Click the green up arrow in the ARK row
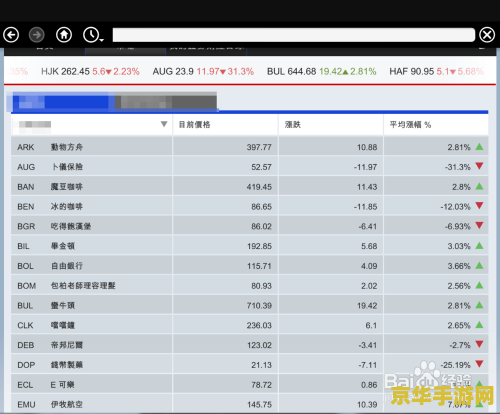The height and width of the screenshot is (414, 500). pyautogui.click(x=479, y=146)
